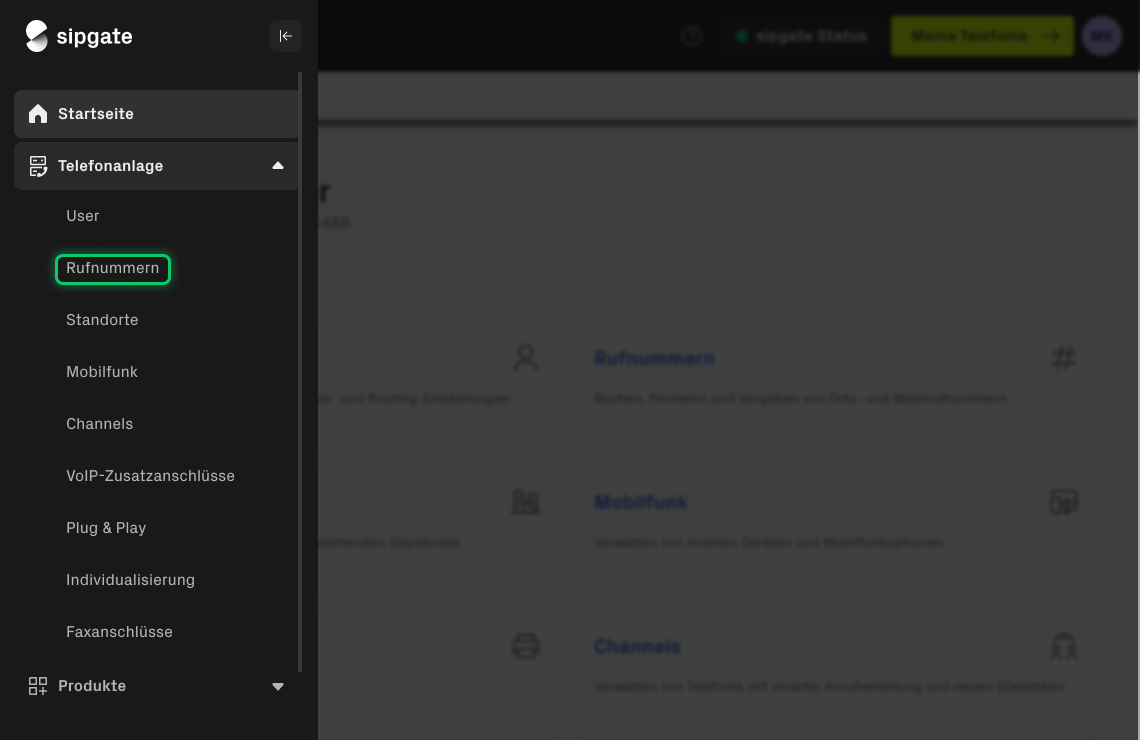Expand the Produkte menu section

(x=278, y=686)
